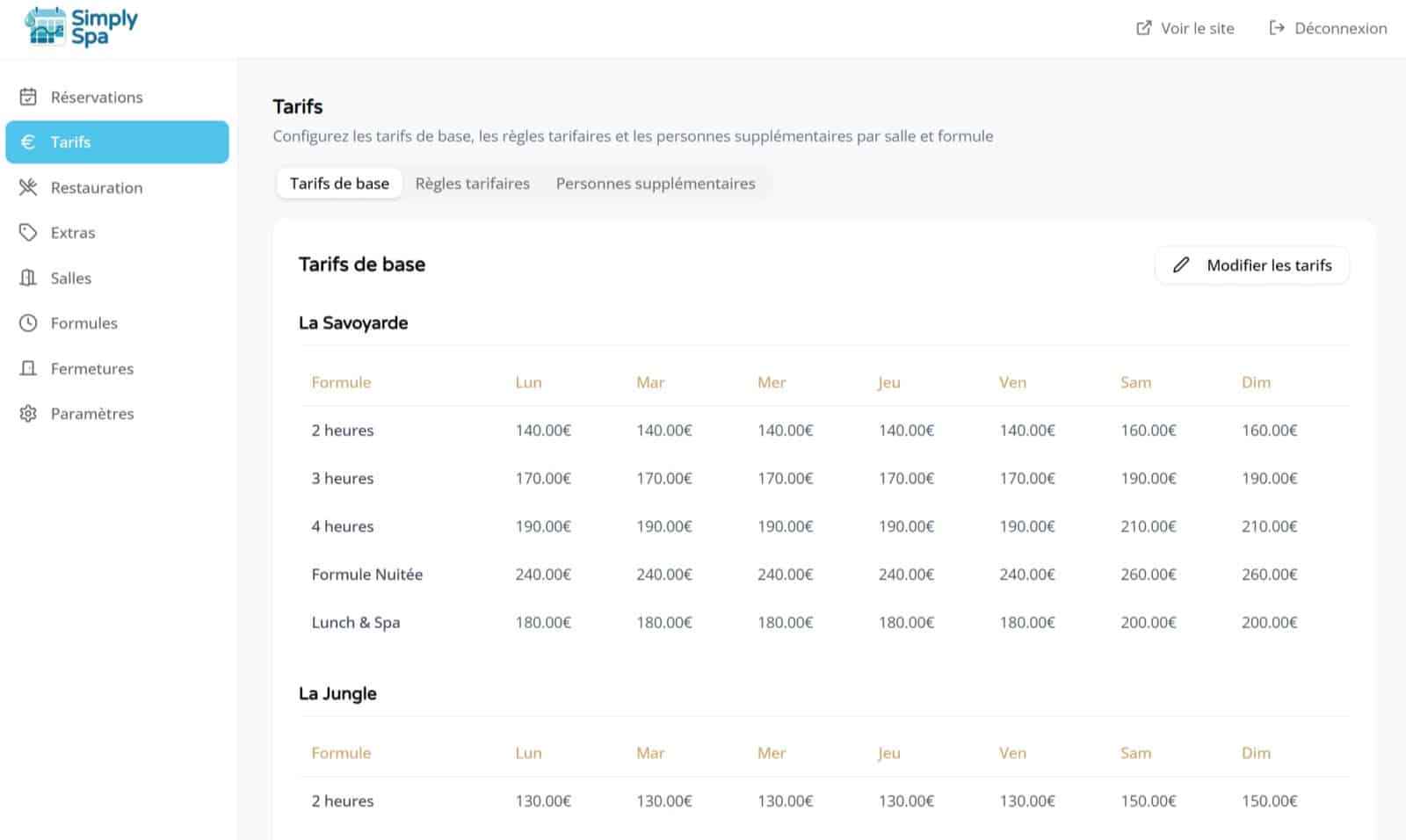The height and width of the screenshot is (840, 1406).
Task: Open the Personnes supplémentaires tab
Action: [x=655, y=184]
